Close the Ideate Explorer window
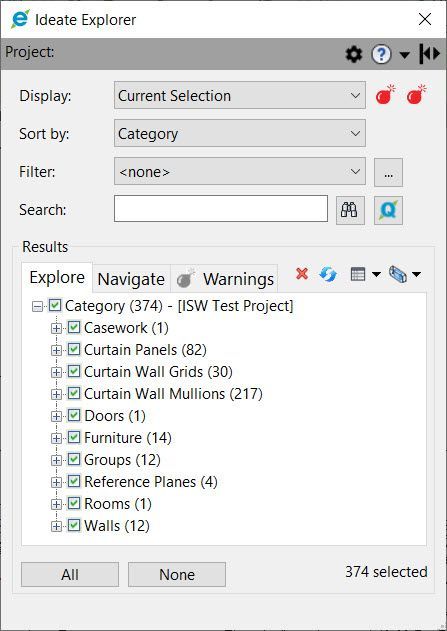 (425, 19)
